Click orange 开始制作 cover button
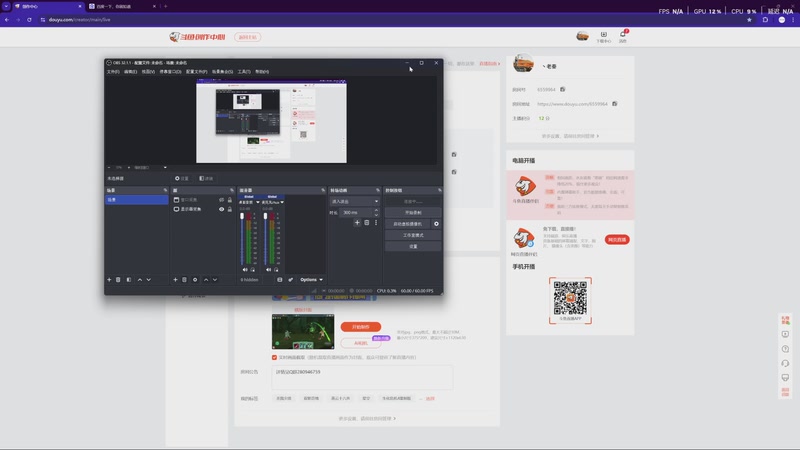 coord(361,327)
